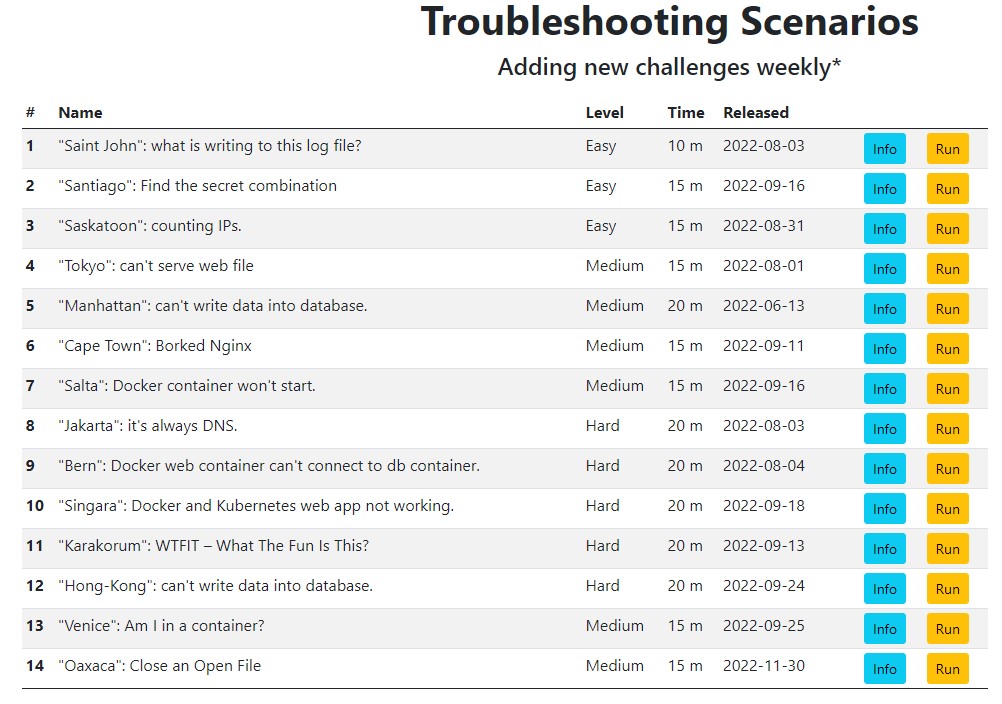1002x704 pixels.
Task: Run the "Santiago" secret combination scenario
Action: (x=947, y=189)
